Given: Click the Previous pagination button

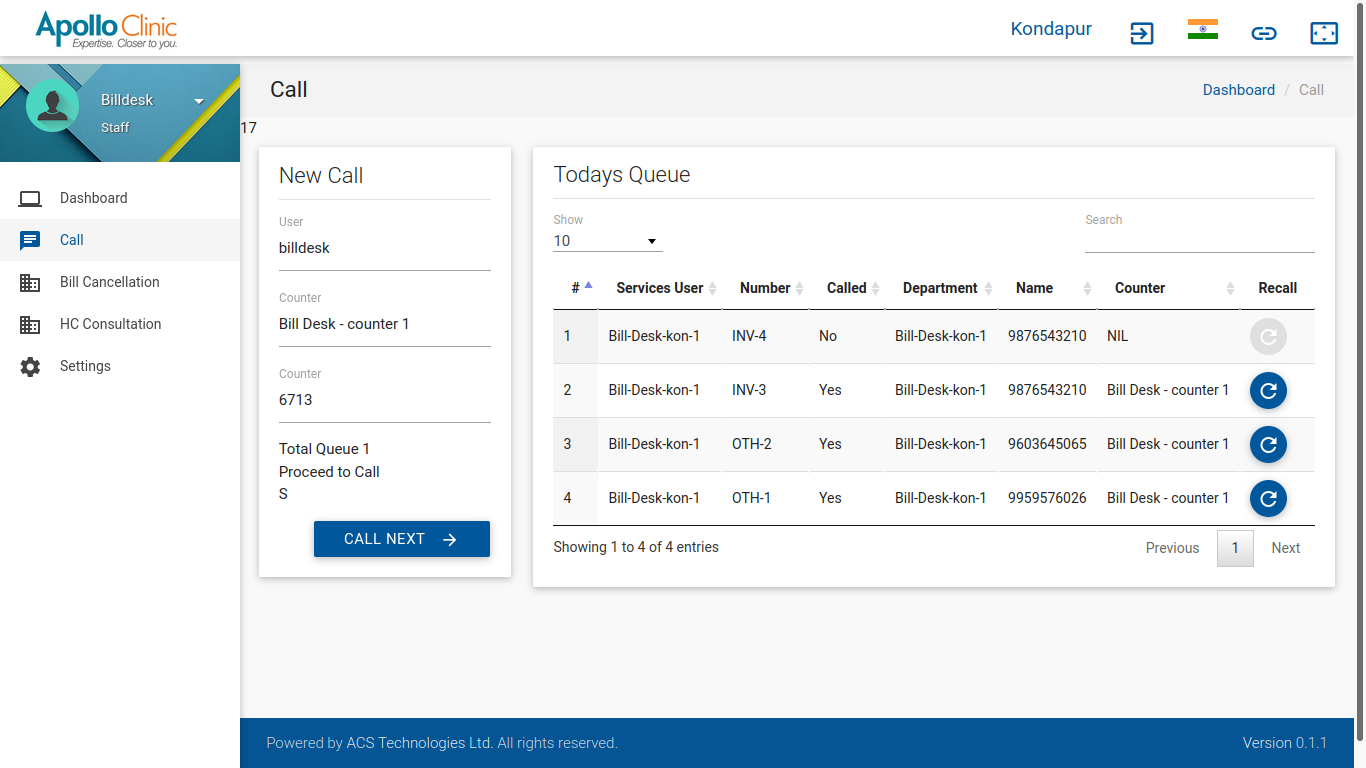Looking at the screenshot, I should (1172, 548).
